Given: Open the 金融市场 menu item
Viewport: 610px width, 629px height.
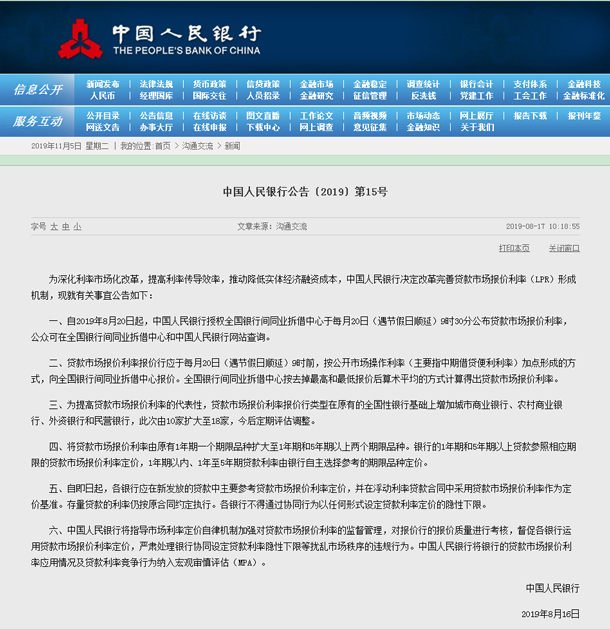Looking at the screenshot, I should coord(316,84).
